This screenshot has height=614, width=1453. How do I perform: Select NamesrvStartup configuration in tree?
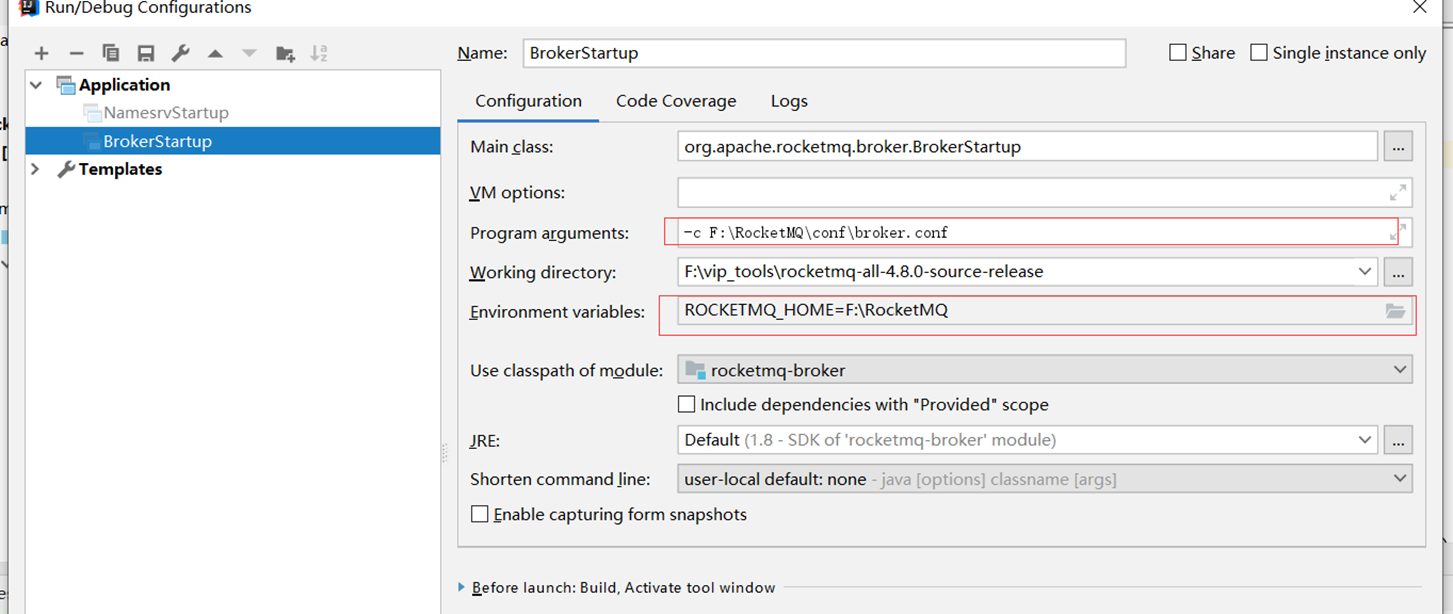pyautogui.click(x=166, y=113)
